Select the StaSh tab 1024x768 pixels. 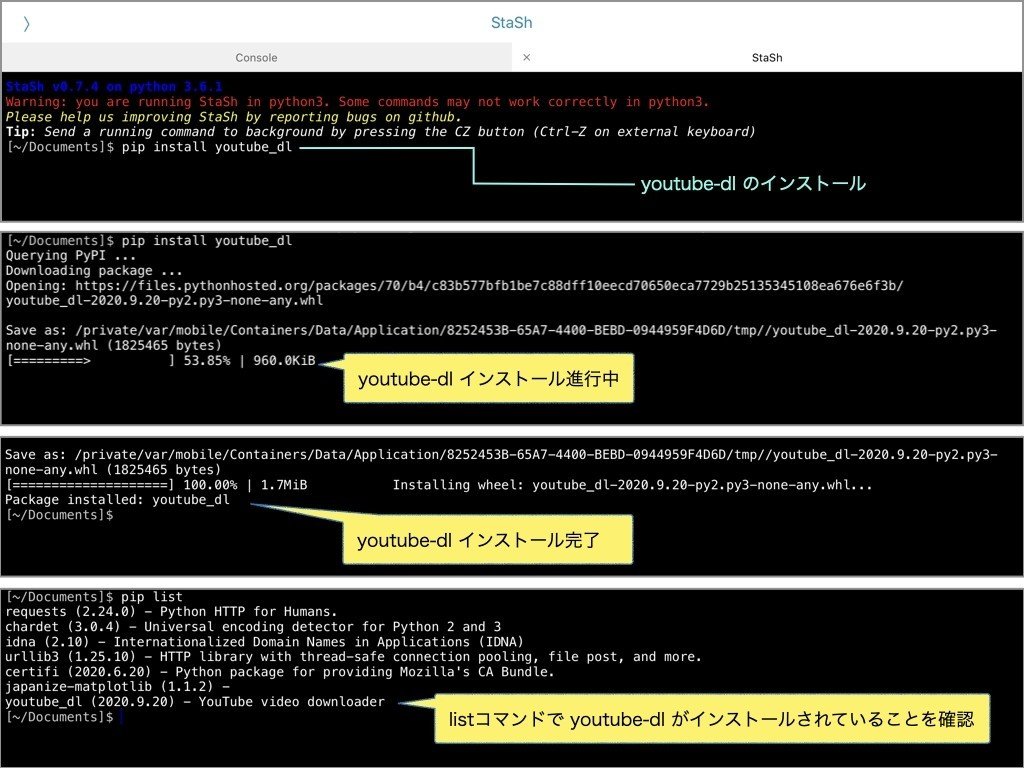(x=767, y=57)
